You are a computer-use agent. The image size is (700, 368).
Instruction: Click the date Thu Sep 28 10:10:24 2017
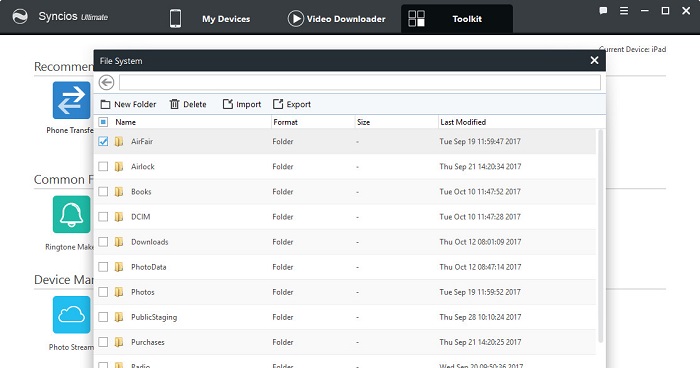pos(480,317)
